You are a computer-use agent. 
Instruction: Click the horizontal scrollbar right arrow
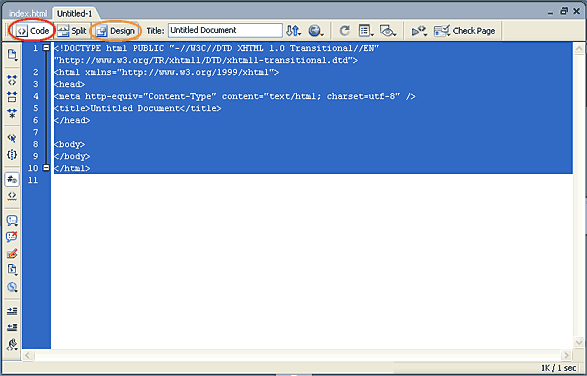point(566,355)
